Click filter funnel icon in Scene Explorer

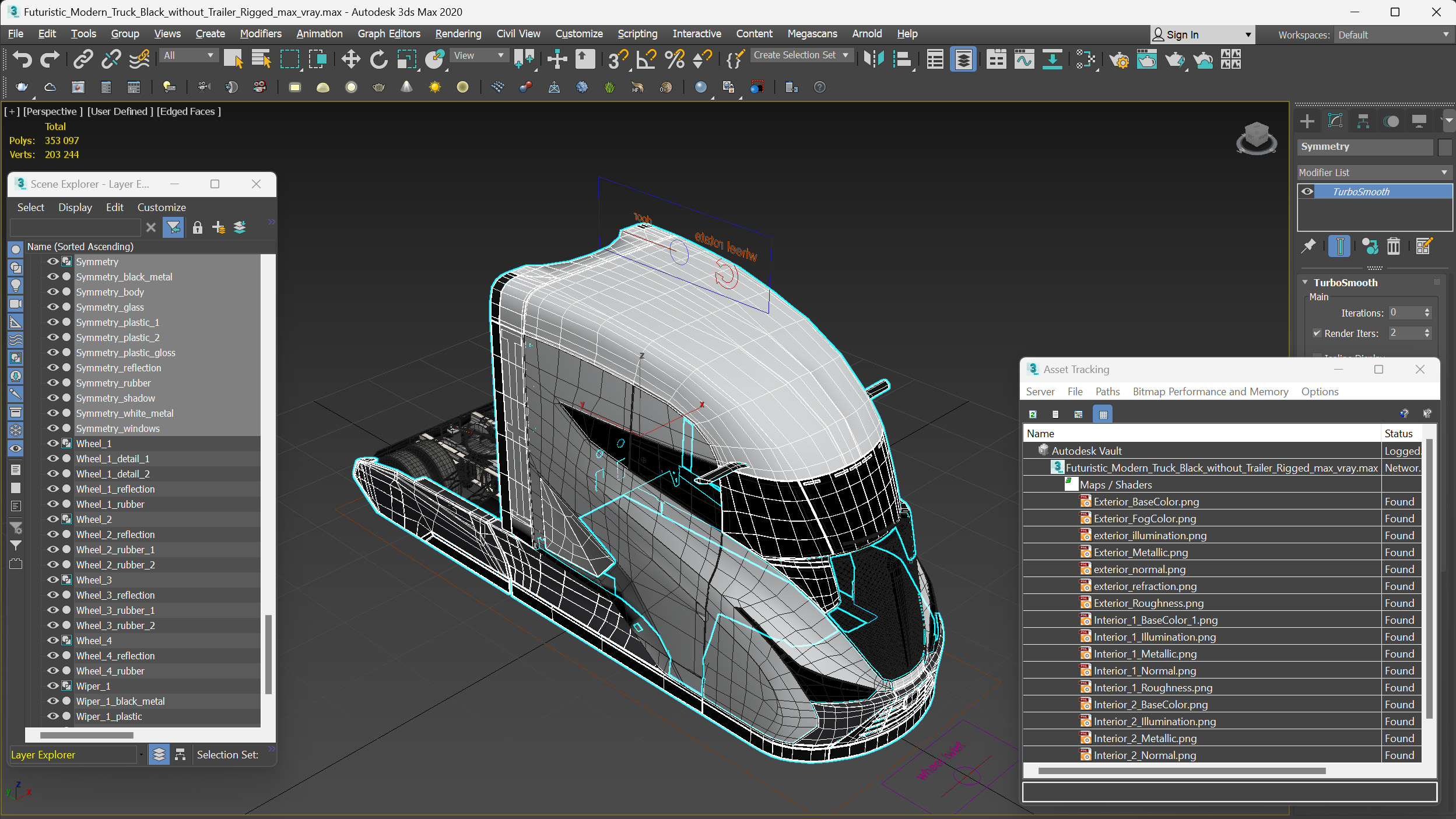coord(173,227)
